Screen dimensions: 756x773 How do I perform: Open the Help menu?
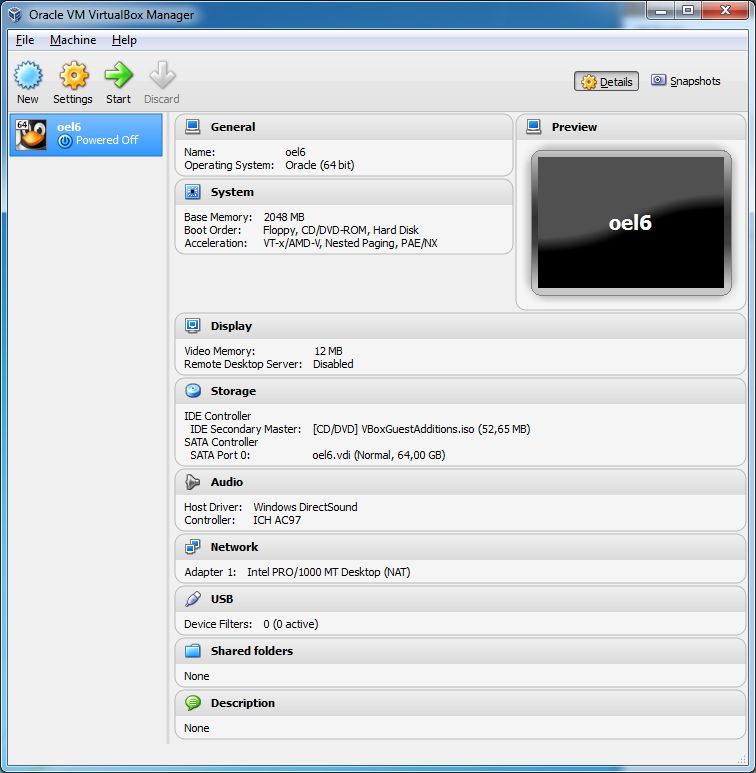124,40
